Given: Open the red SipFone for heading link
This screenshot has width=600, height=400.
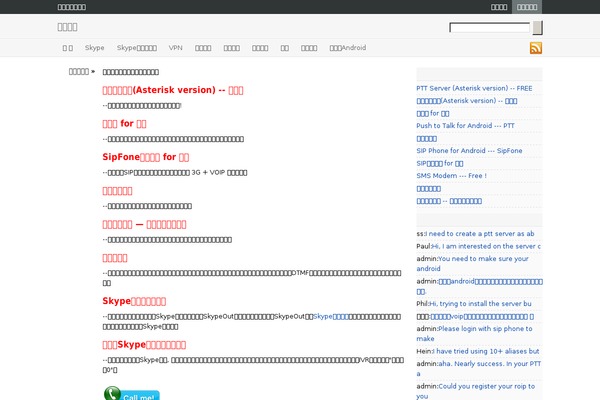Looking at the screenshot, I should click(146, 157).
